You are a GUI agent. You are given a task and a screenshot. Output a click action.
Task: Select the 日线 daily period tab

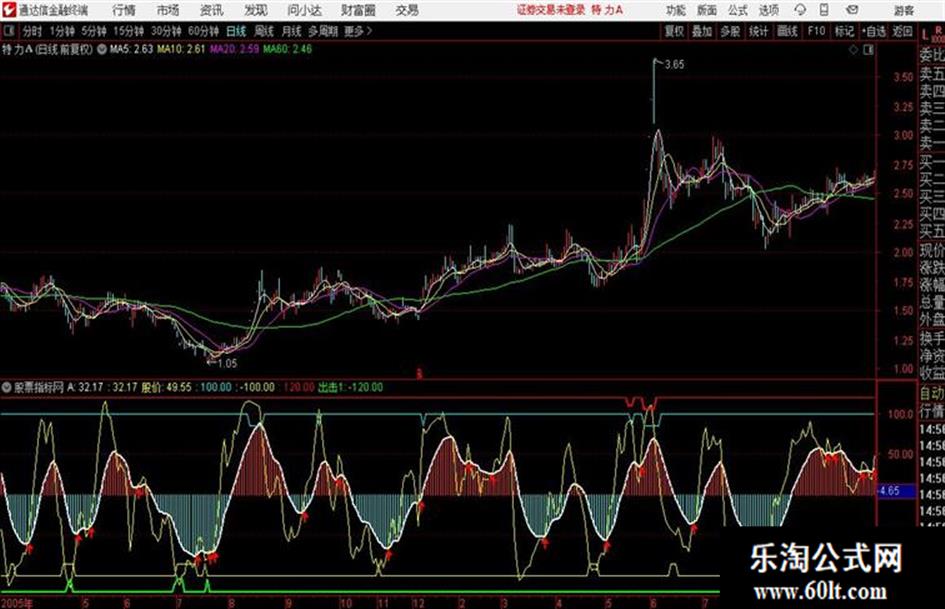click(236, 31)
